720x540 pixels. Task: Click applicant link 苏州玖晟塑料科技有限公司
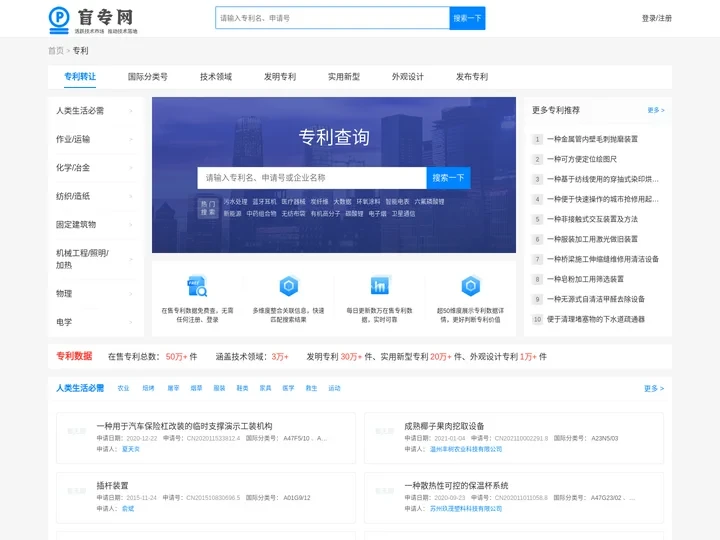(466, 509)
